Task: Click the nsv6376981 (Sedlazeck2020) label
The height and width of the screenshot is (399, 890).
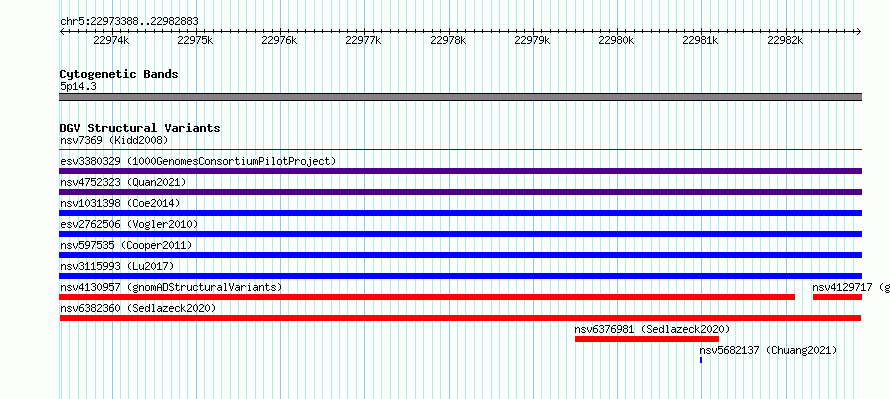Action: (x=652, y=329)
